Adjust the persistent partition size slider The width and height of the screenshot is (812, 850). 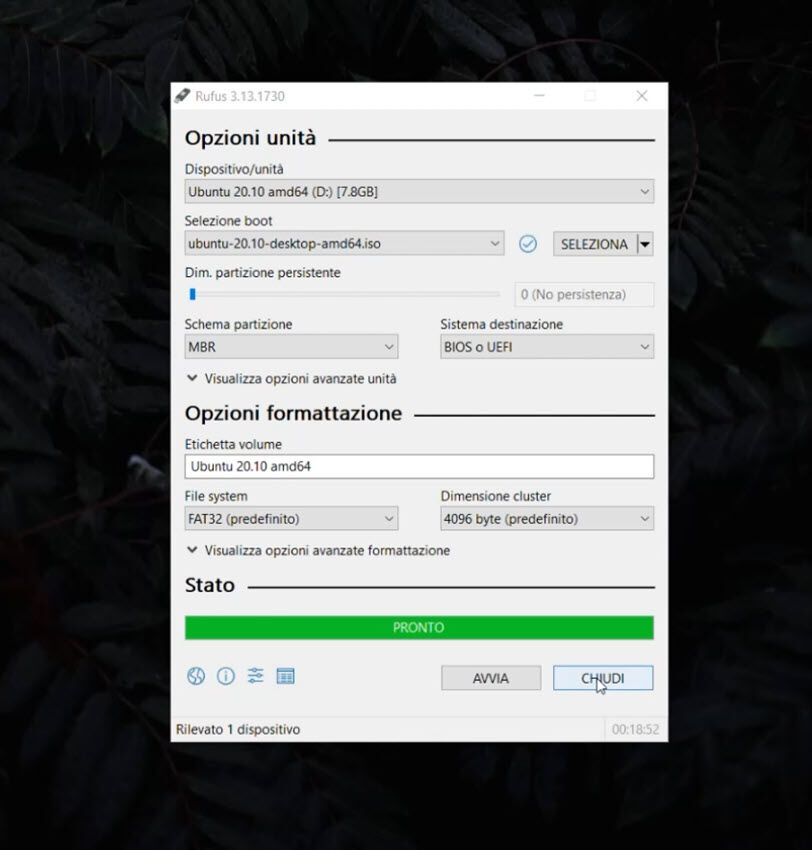(193, 293)
